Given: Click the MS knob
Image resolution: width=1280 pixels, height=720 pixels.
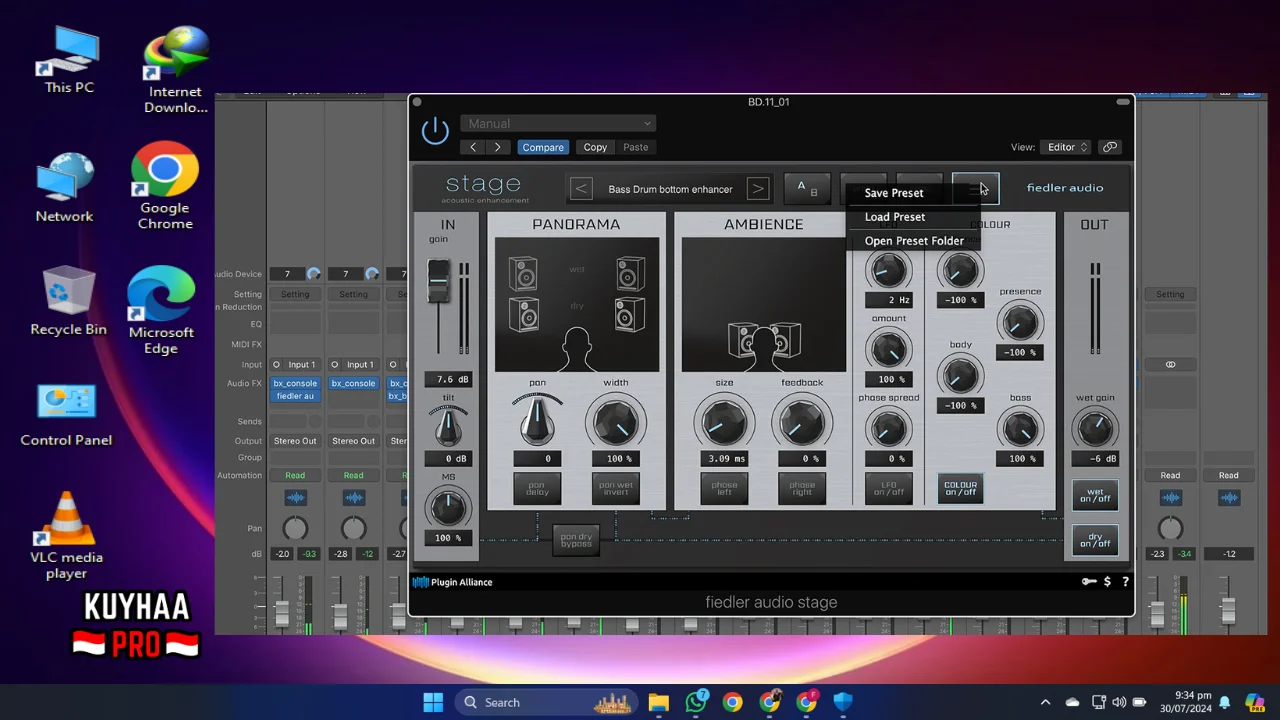Looking at the screenshot, I should [x=448, y=507].
